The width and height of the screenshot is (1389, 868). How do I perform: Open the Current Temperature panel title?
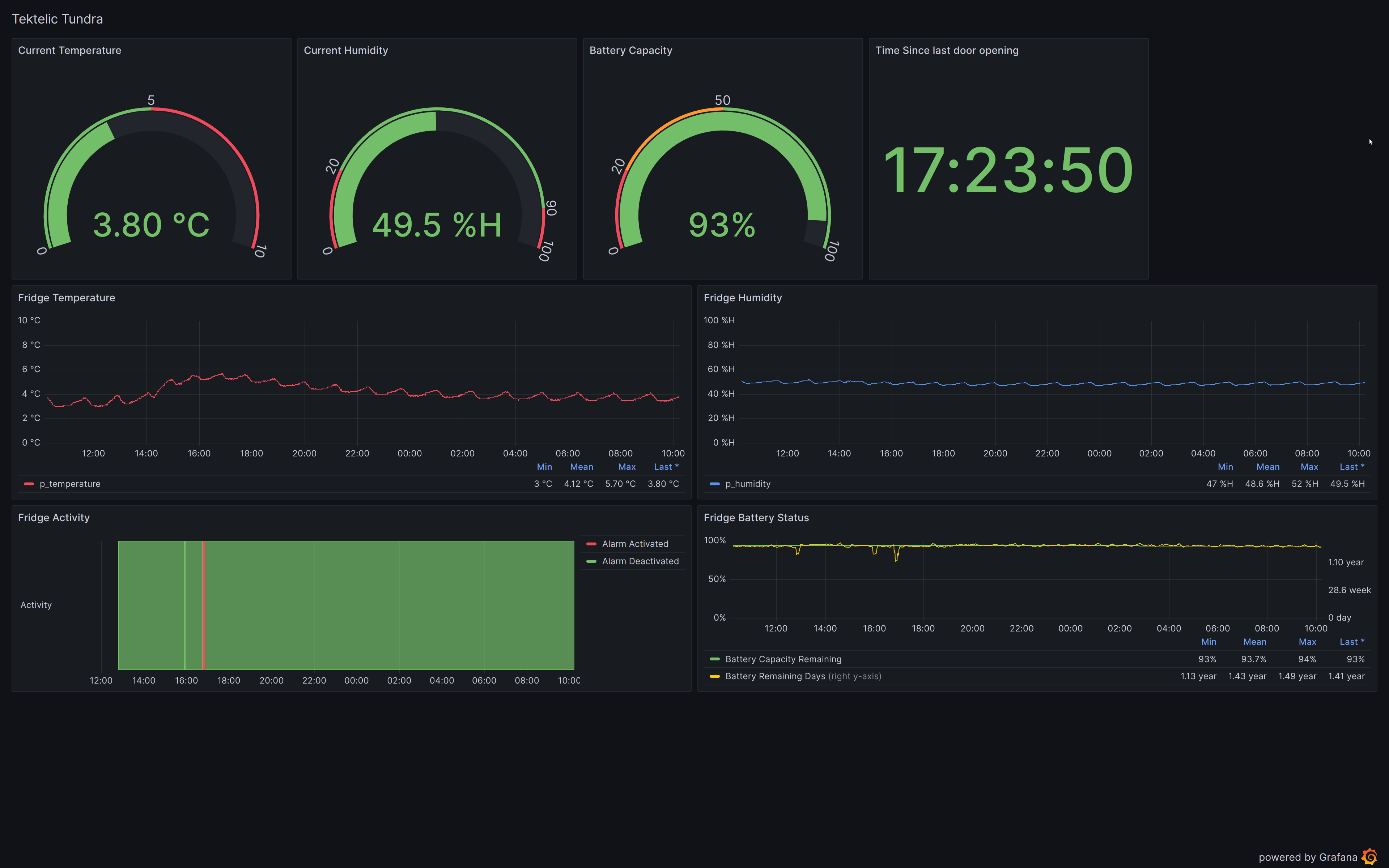[69, 51]
